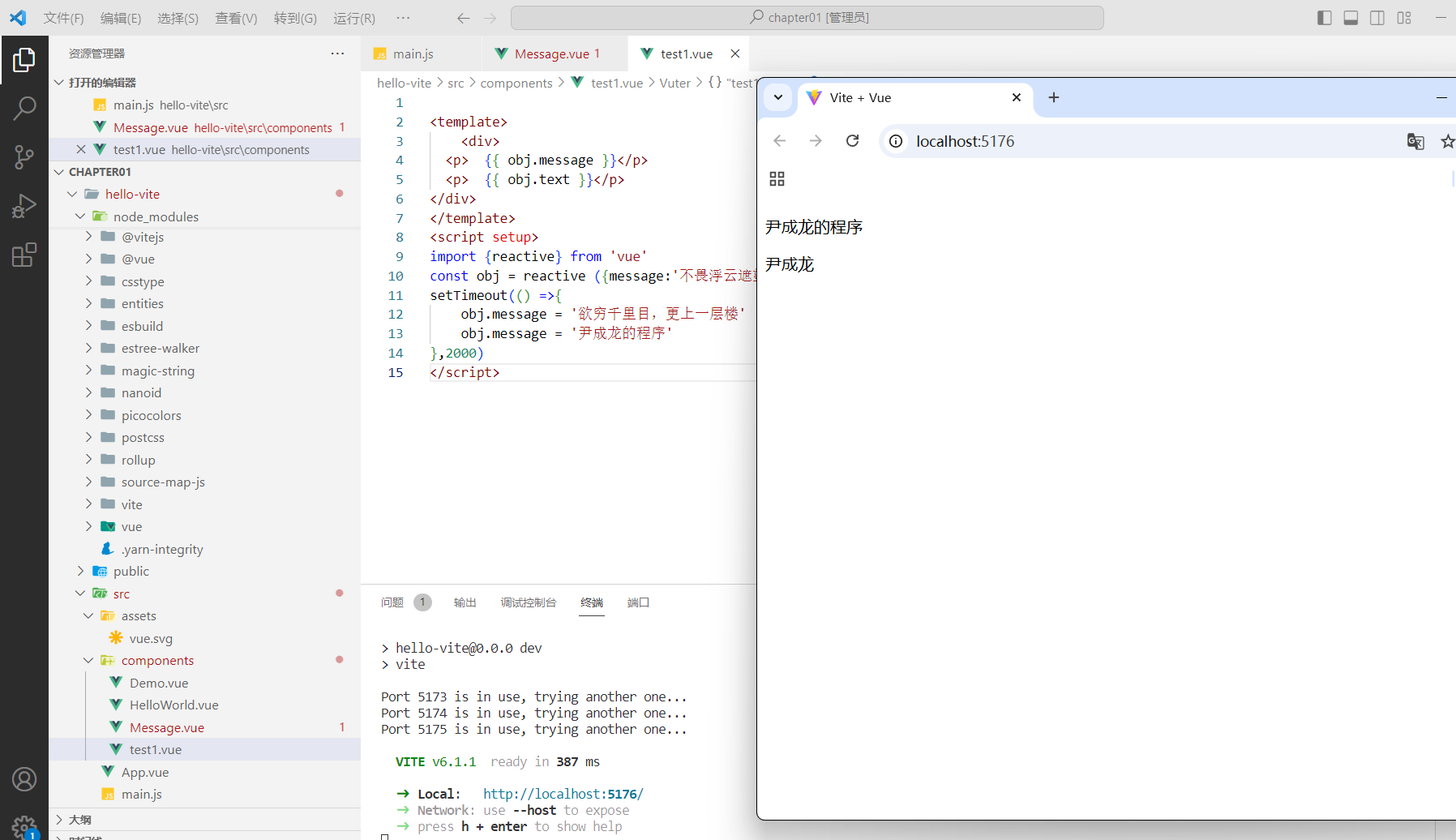Expand the @vitejs folder
Image resolution: width=1456 pixels, height=840 pixels.
click(x=88, y=237)
